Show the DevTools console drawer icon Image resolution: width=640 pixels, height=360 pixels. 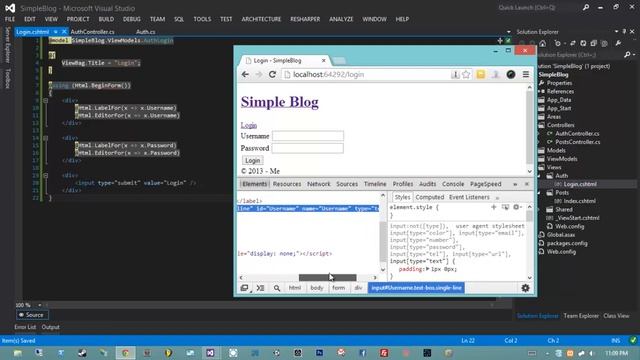point(260,288)
